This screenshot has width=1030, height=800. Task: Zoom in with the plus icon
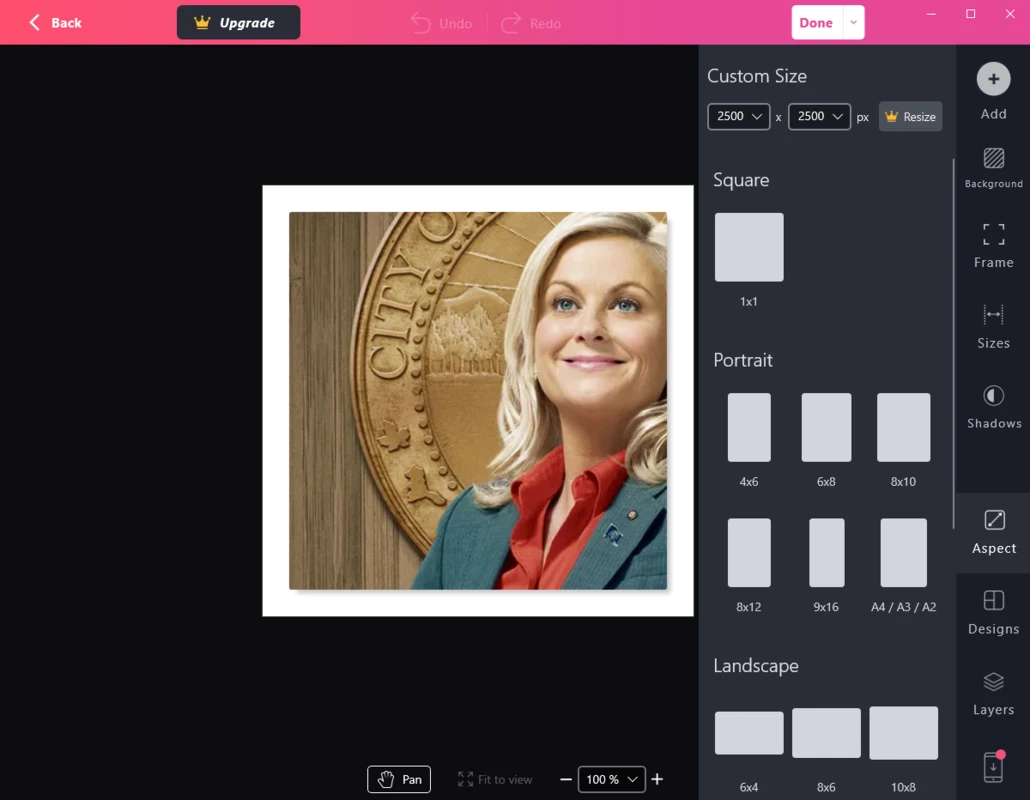[x=657, y=780]
